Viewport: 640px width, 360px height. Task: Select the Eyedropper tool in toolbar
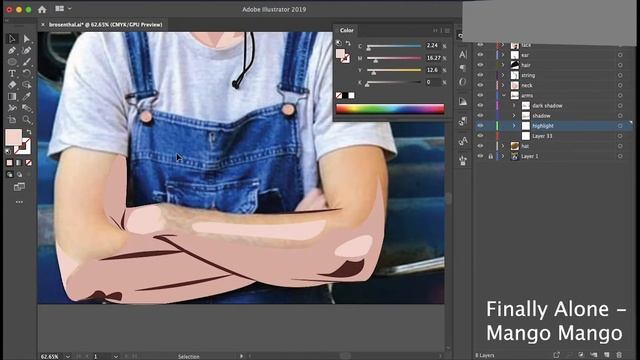(27, 96)
